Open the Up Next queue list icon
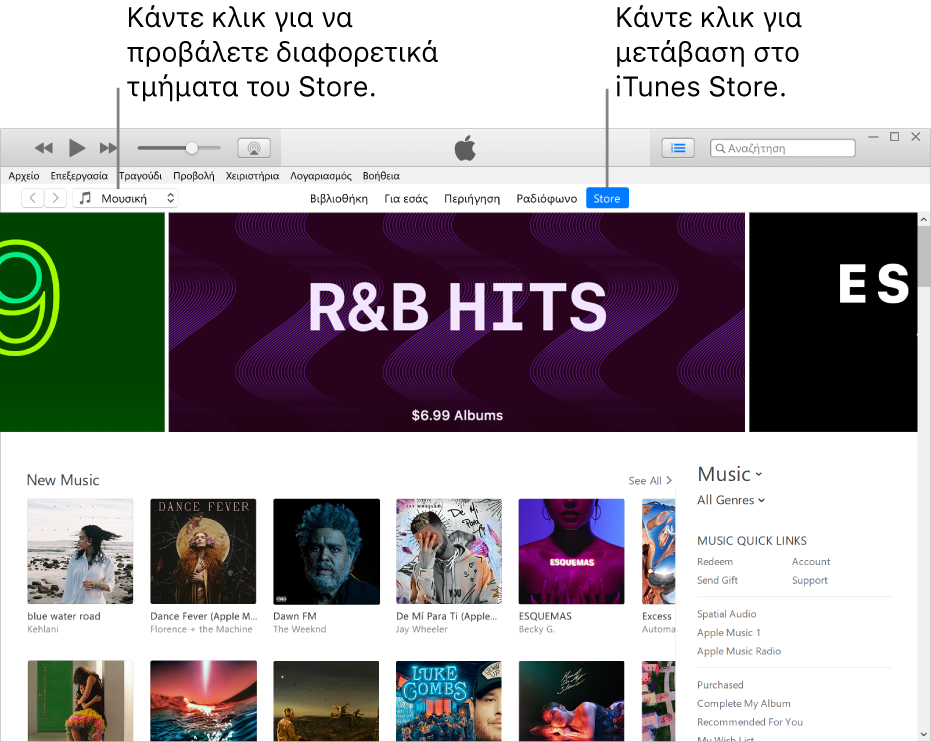Image resolution: width=931 pixels, height=742 pixels. (678, 147)
